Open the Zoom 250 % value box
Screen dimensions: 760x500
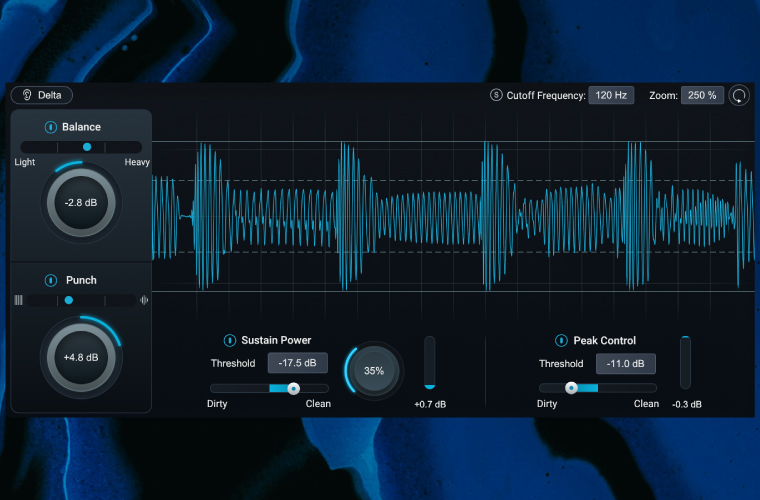point(701,95)
